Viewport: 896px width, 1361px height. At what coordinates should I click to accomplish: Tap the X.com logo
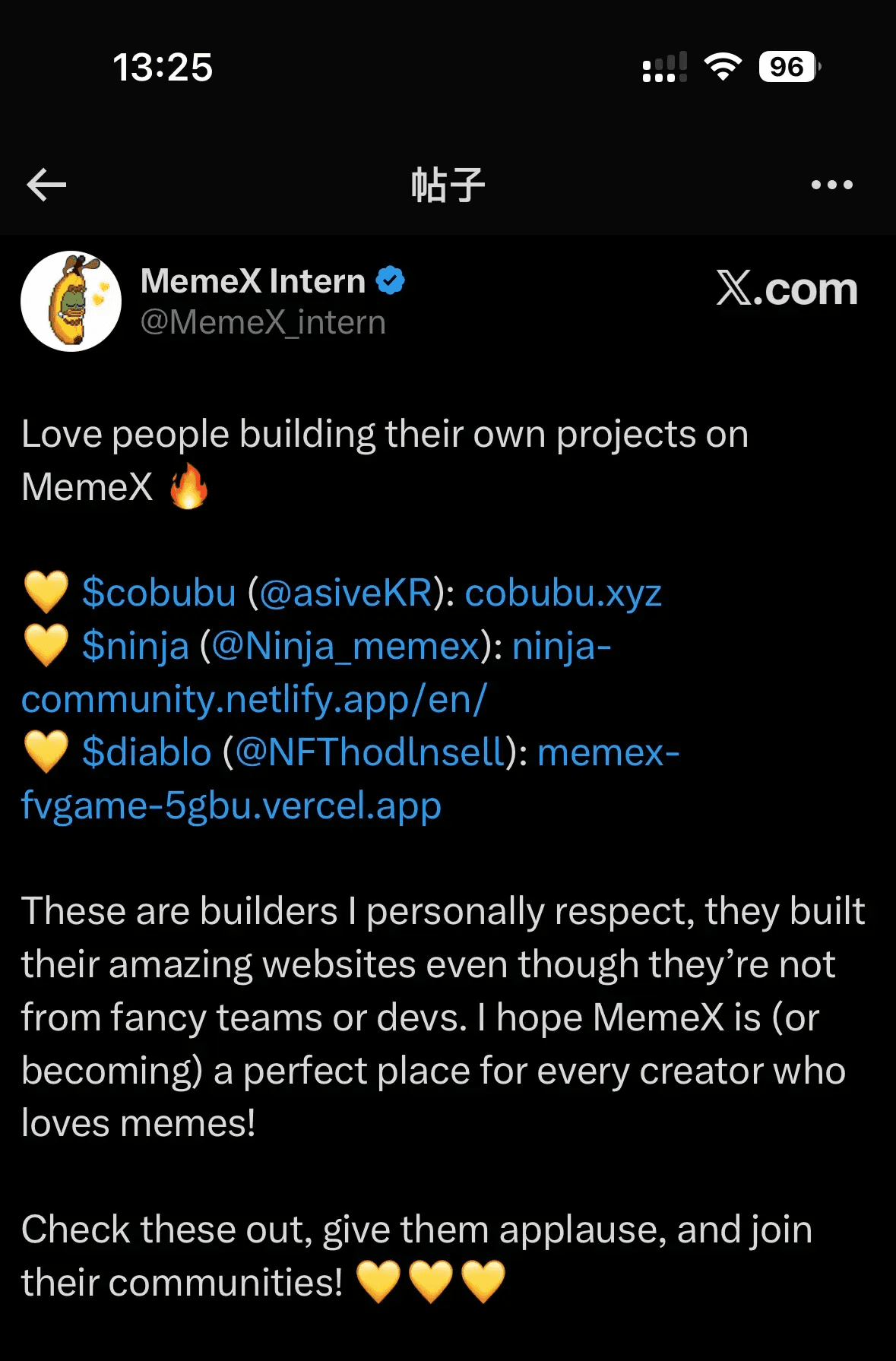tap(787, 290)
